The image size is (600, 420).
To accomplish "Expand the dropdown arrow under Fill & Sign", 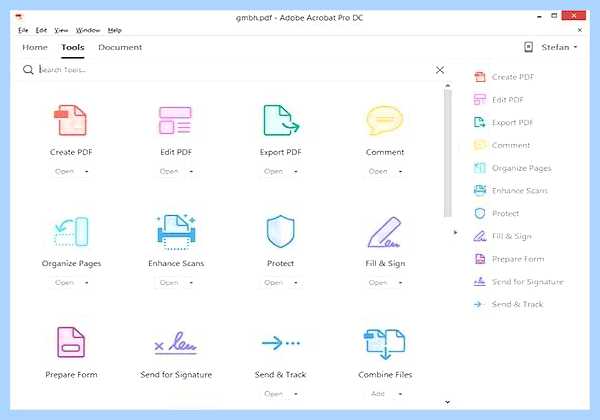I will point(400,283).
